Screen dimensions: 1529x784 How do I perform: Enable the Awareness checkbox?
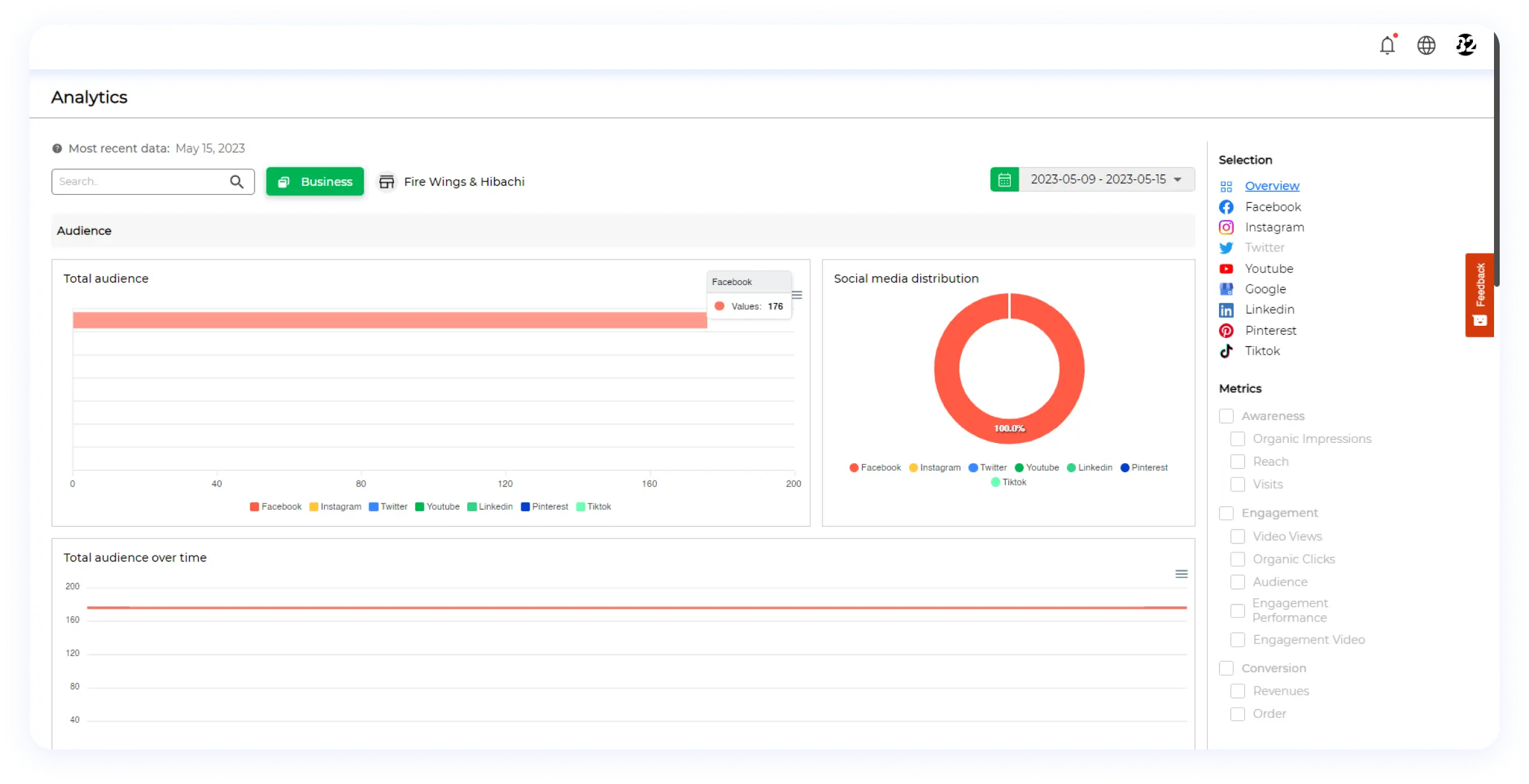[1226, 416]
